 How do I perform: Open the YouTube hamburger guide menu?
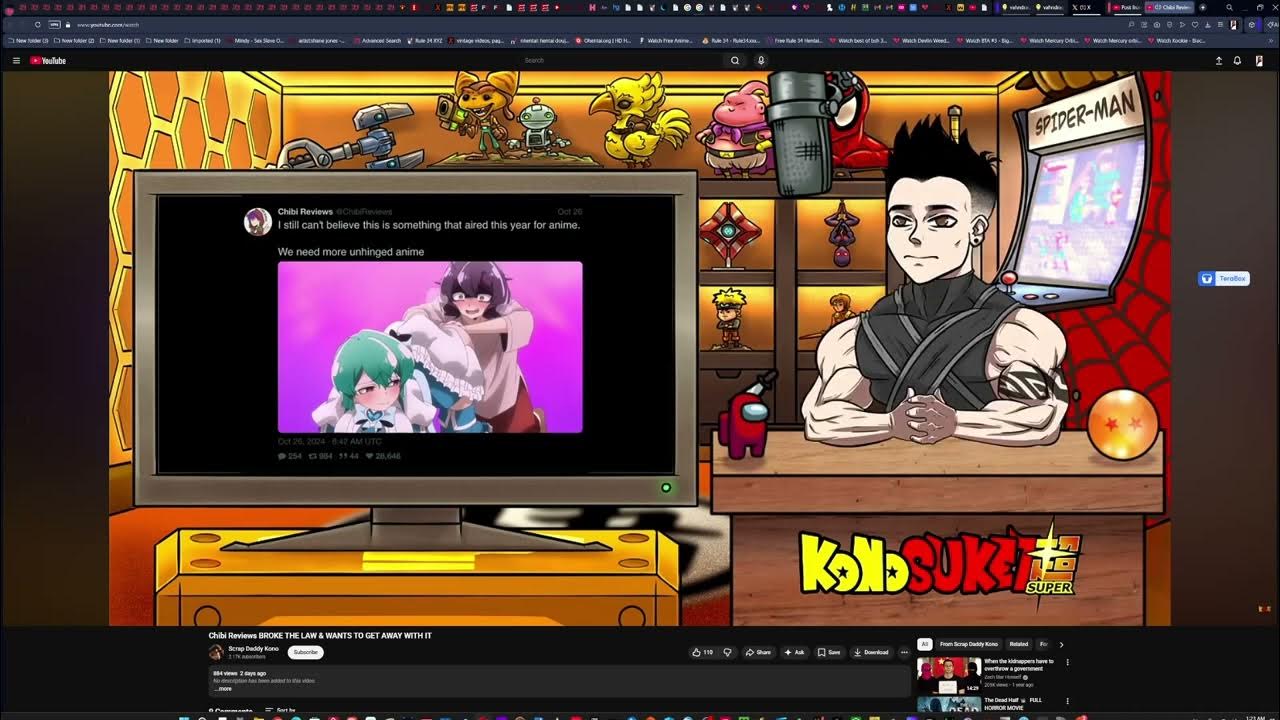[16, 61]
